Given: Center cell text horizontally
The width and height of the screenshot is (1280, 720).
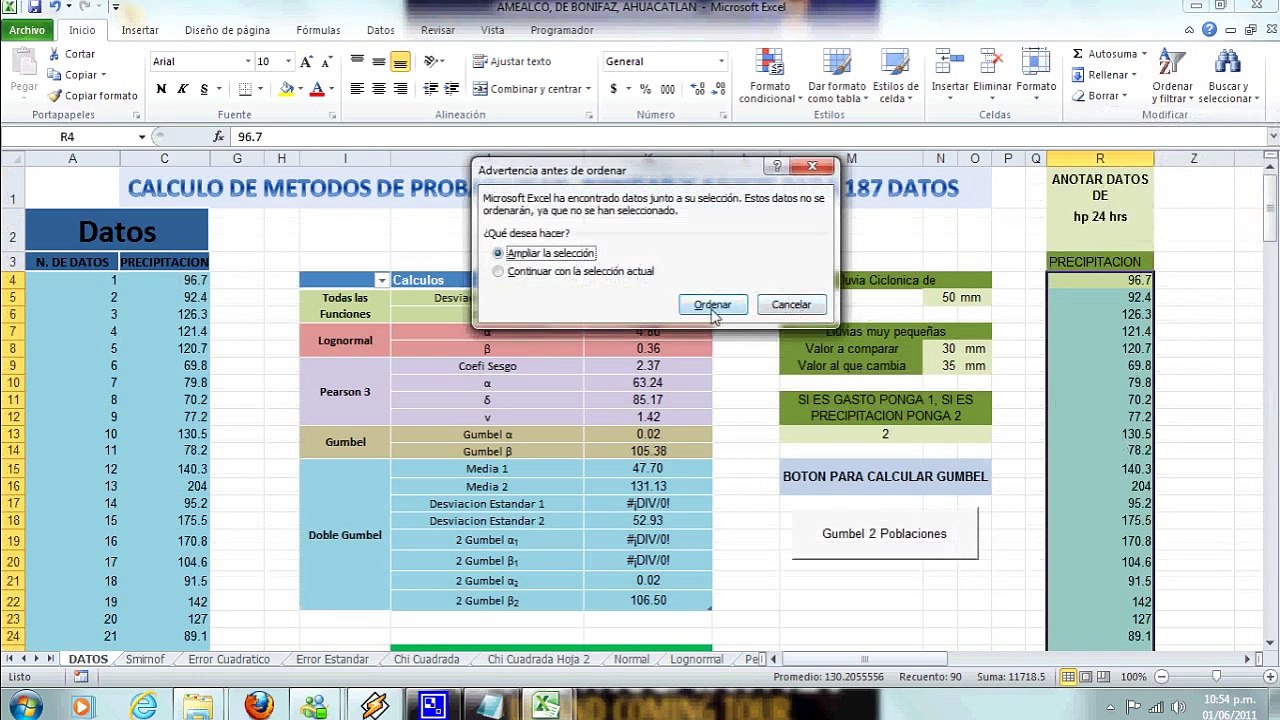Looking at the screenshot, I should 378,89.
